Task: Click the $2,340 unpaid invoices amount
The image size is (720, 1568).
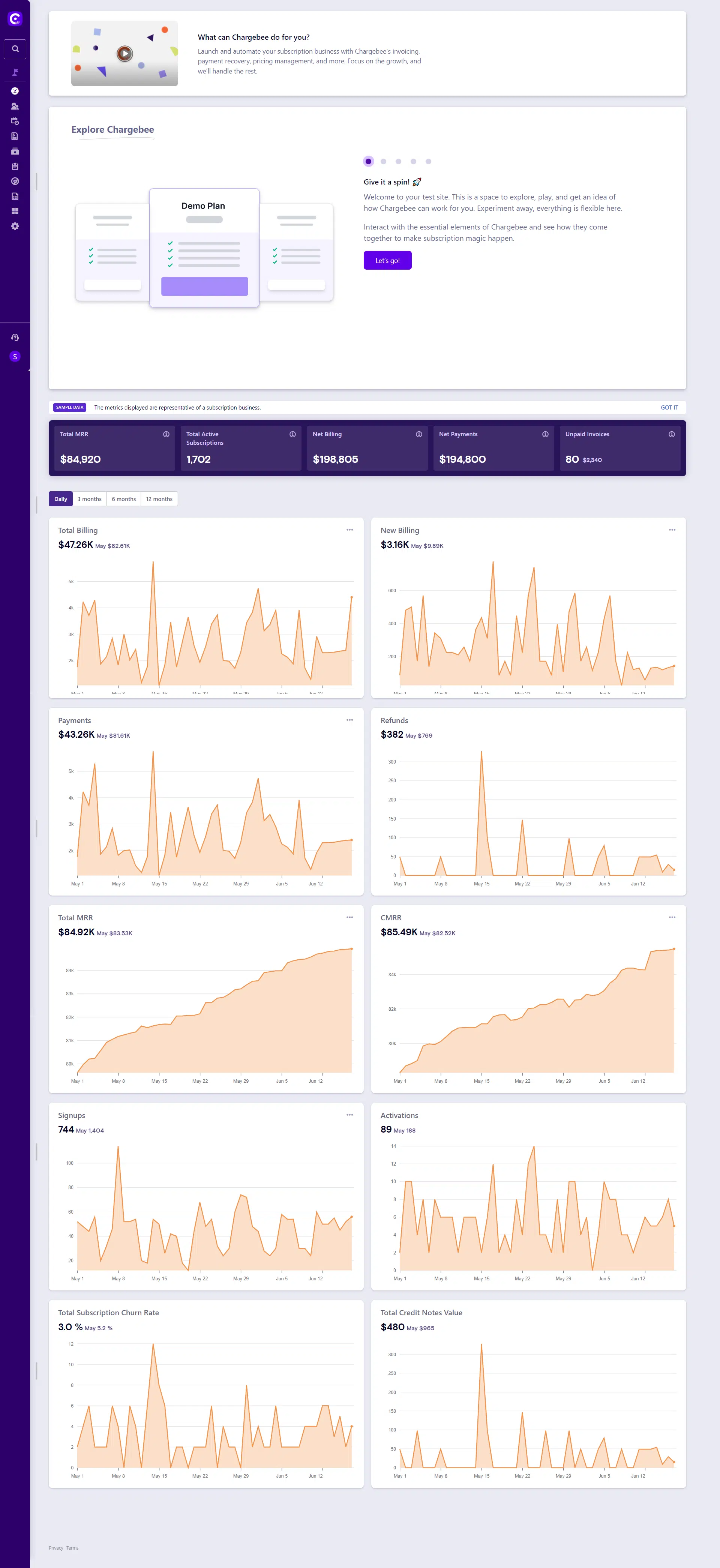Action: click(592, 460)
